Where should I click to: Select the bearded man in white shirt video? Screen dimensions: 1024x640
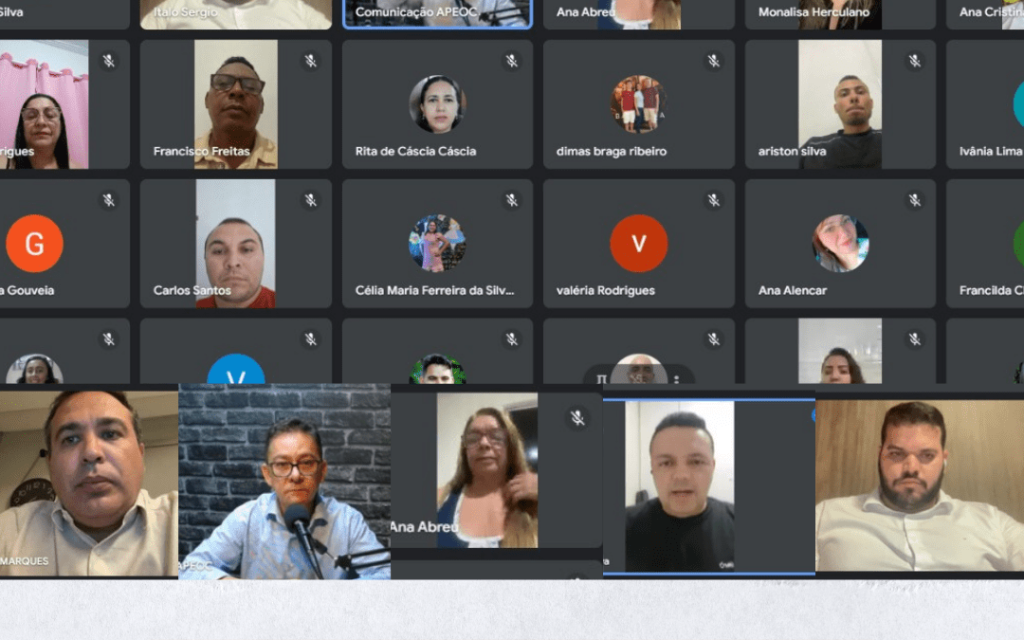920,485
